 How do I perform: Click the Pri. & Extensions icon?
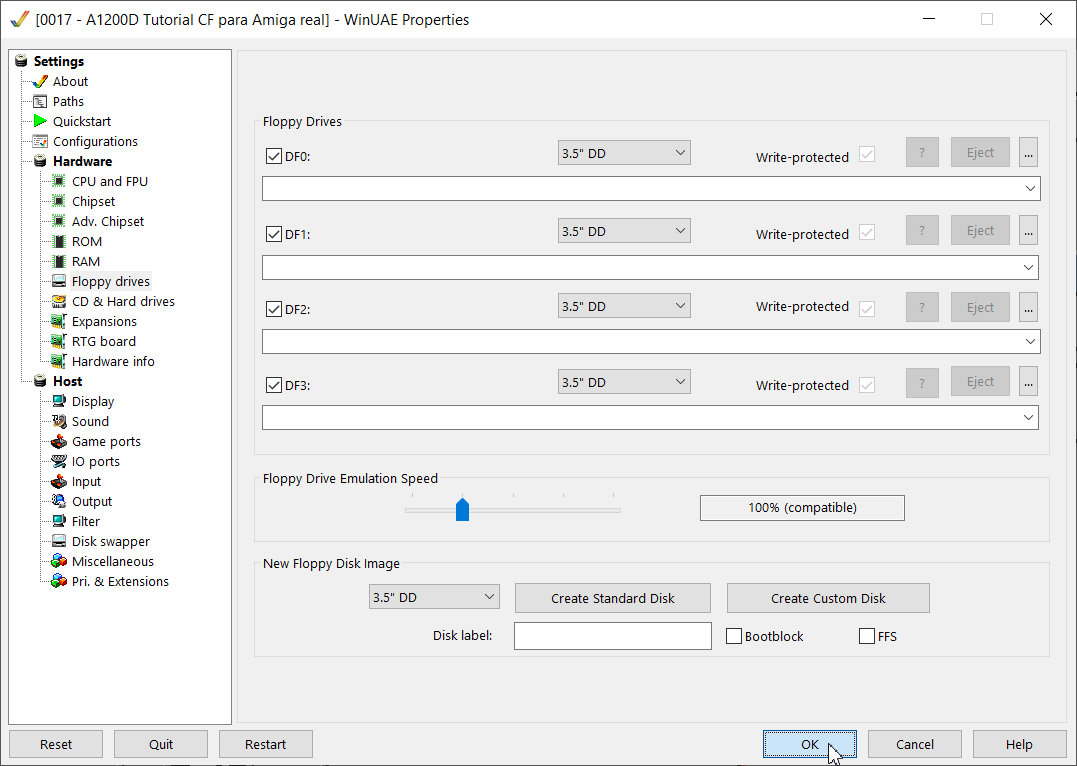tap(59, 581)
